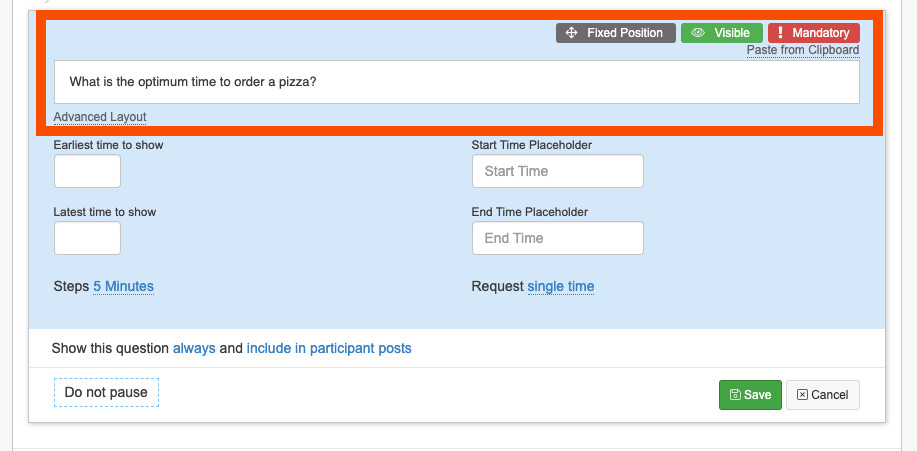
Task: Toggle the Visible question state
Action: pos(722,33)
